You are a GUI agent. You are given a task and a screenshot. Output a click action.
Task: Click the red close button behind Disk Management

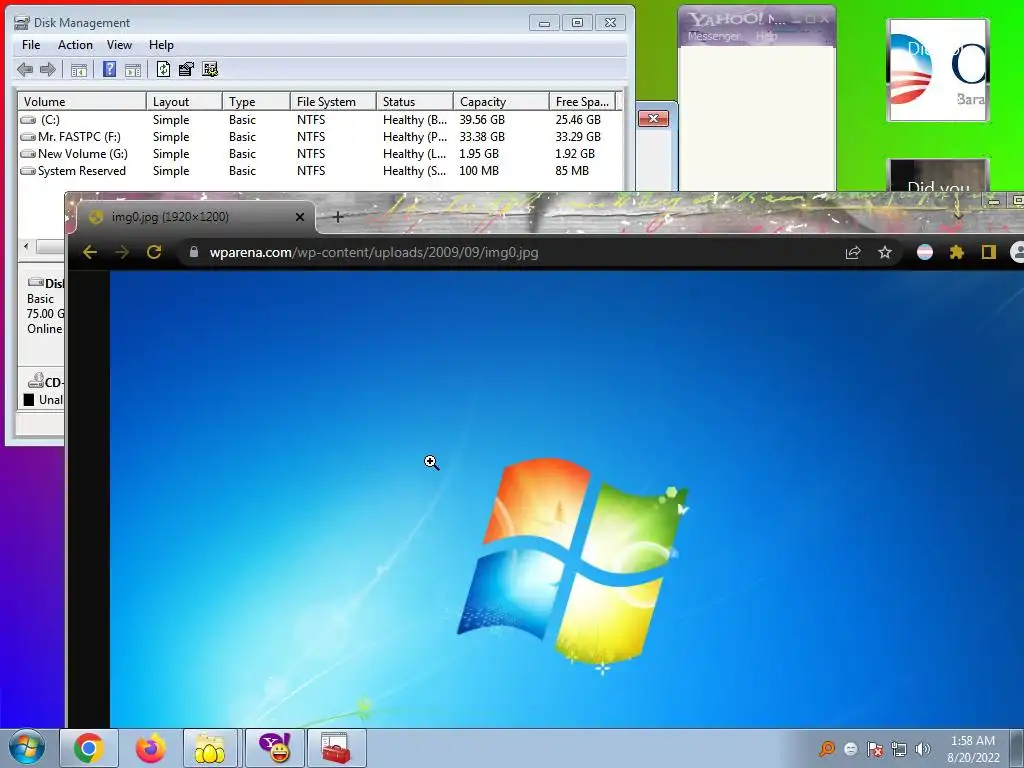(x=653, y=118)
